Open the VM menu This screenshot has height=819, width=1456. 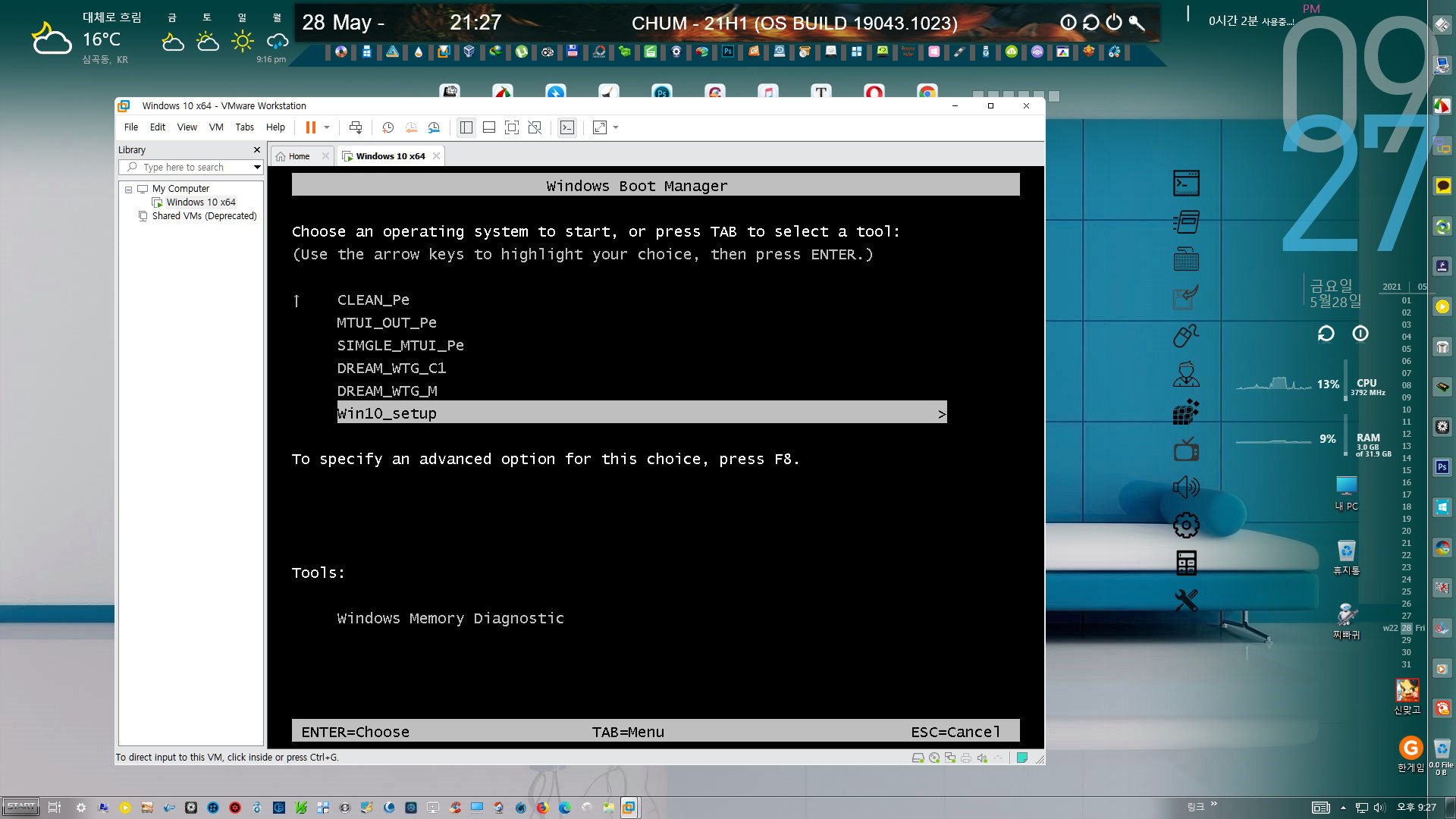[x=216, y=127]
